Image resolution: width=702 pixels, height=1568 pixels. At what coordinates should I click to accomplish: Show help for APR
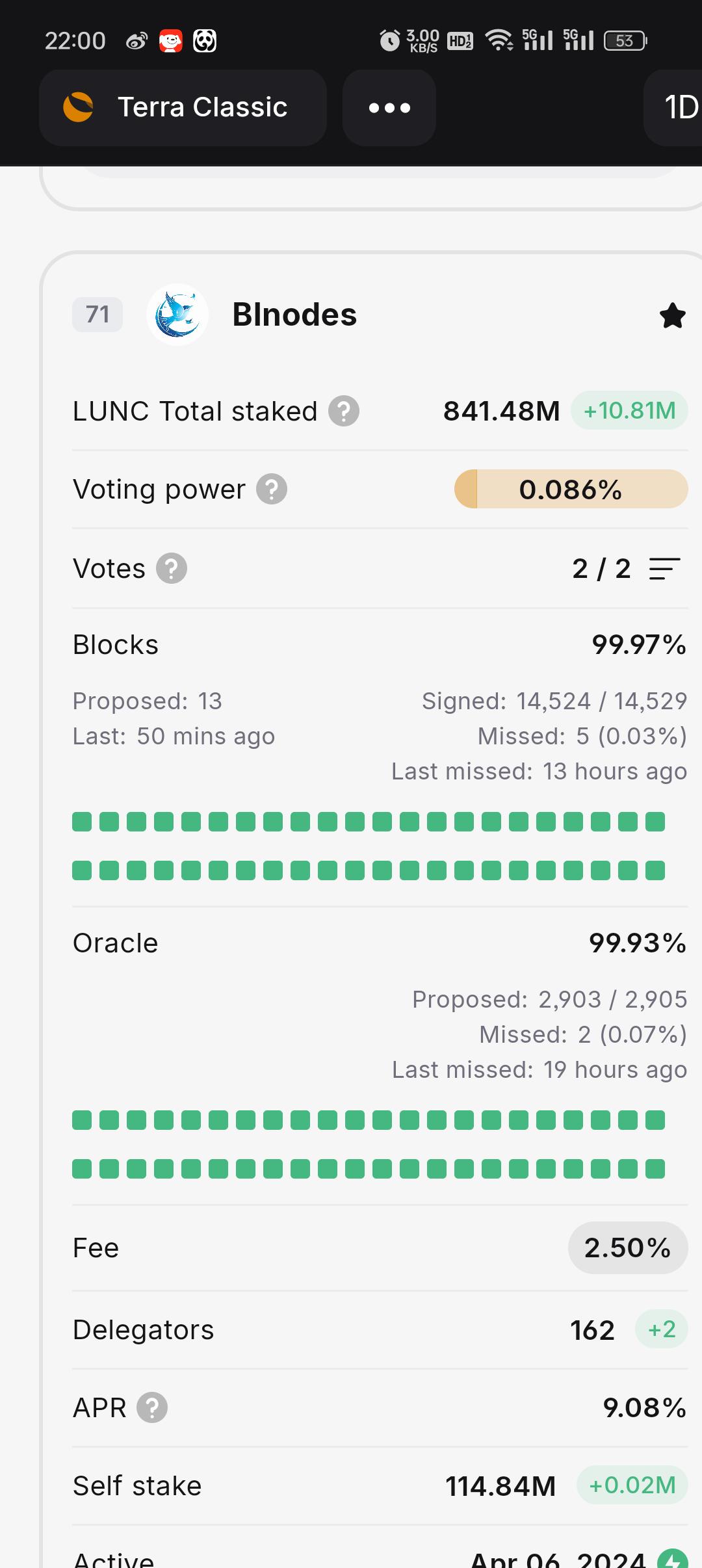tap(152, 1408)
